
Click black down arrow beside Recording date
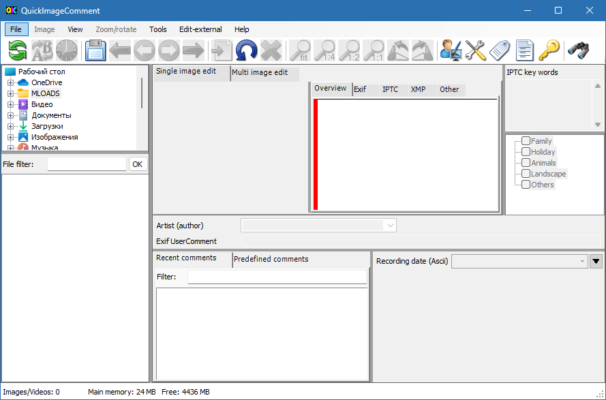596,261
